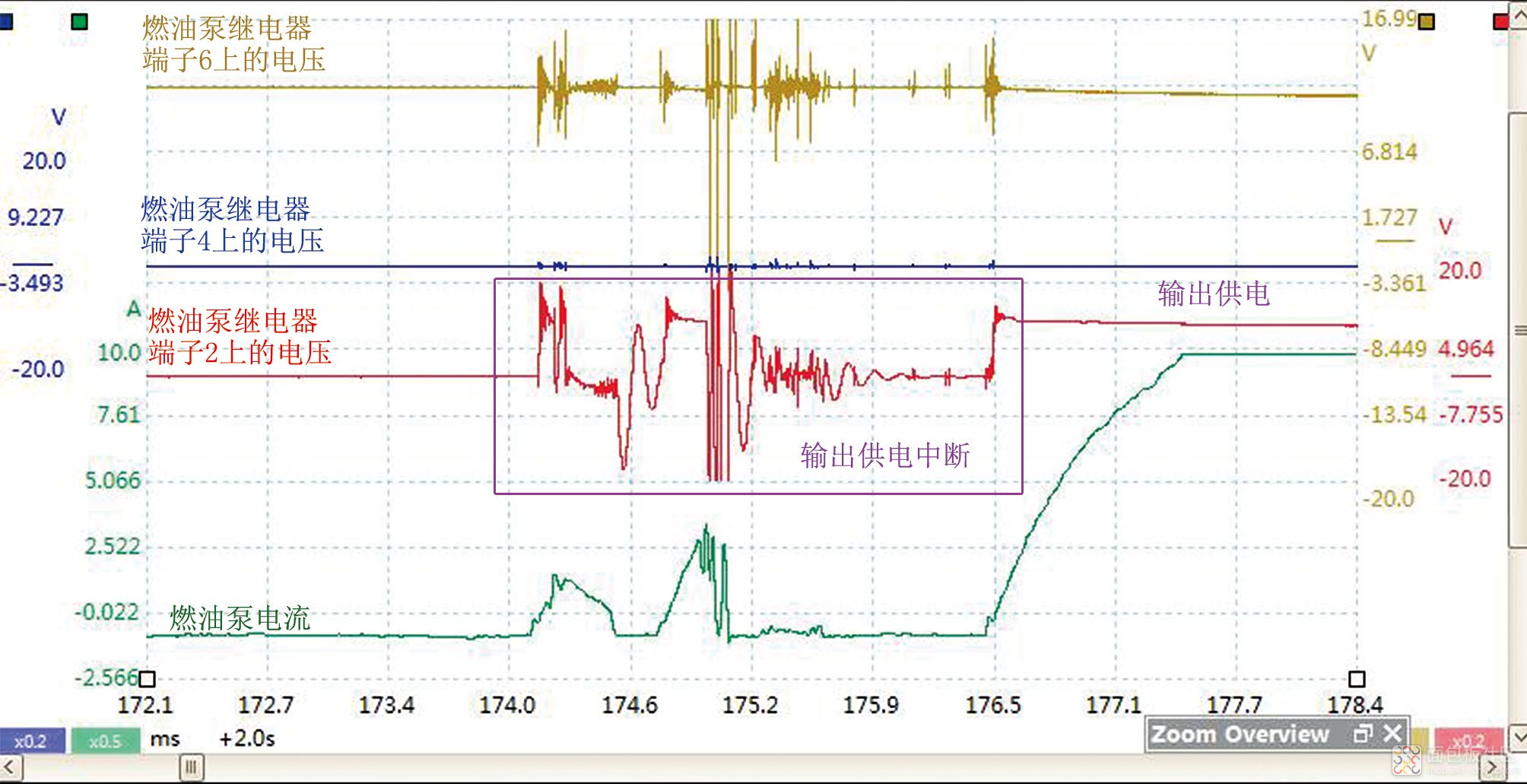Click the 输出供电中断 annotation text

(x=885, y=455)
